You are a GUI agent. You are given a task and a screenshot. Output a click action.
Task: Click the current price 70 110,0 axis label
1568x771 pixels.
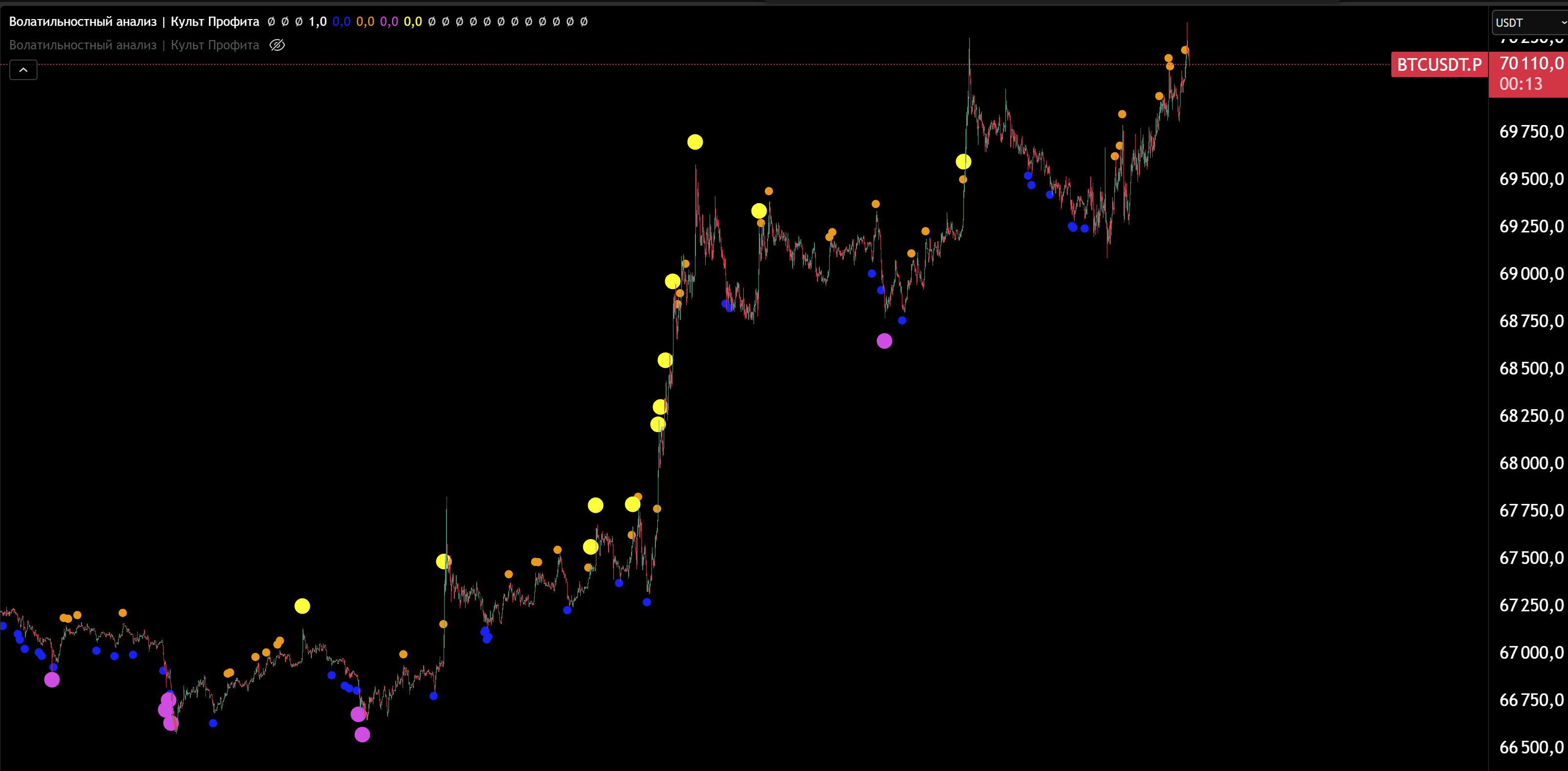[x=1531, y=63]
